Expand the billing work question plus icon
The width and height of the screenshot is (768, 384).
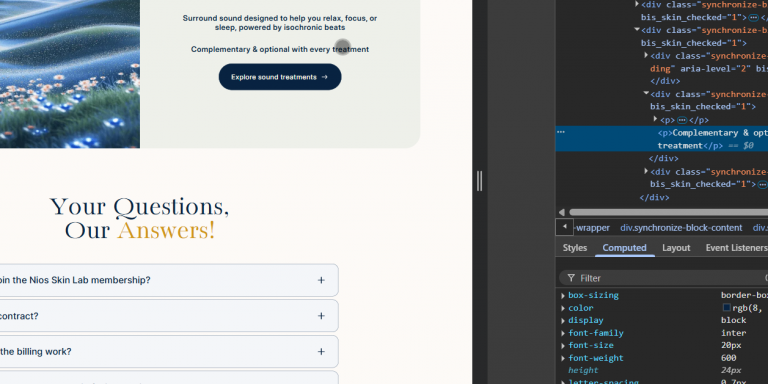321,352
